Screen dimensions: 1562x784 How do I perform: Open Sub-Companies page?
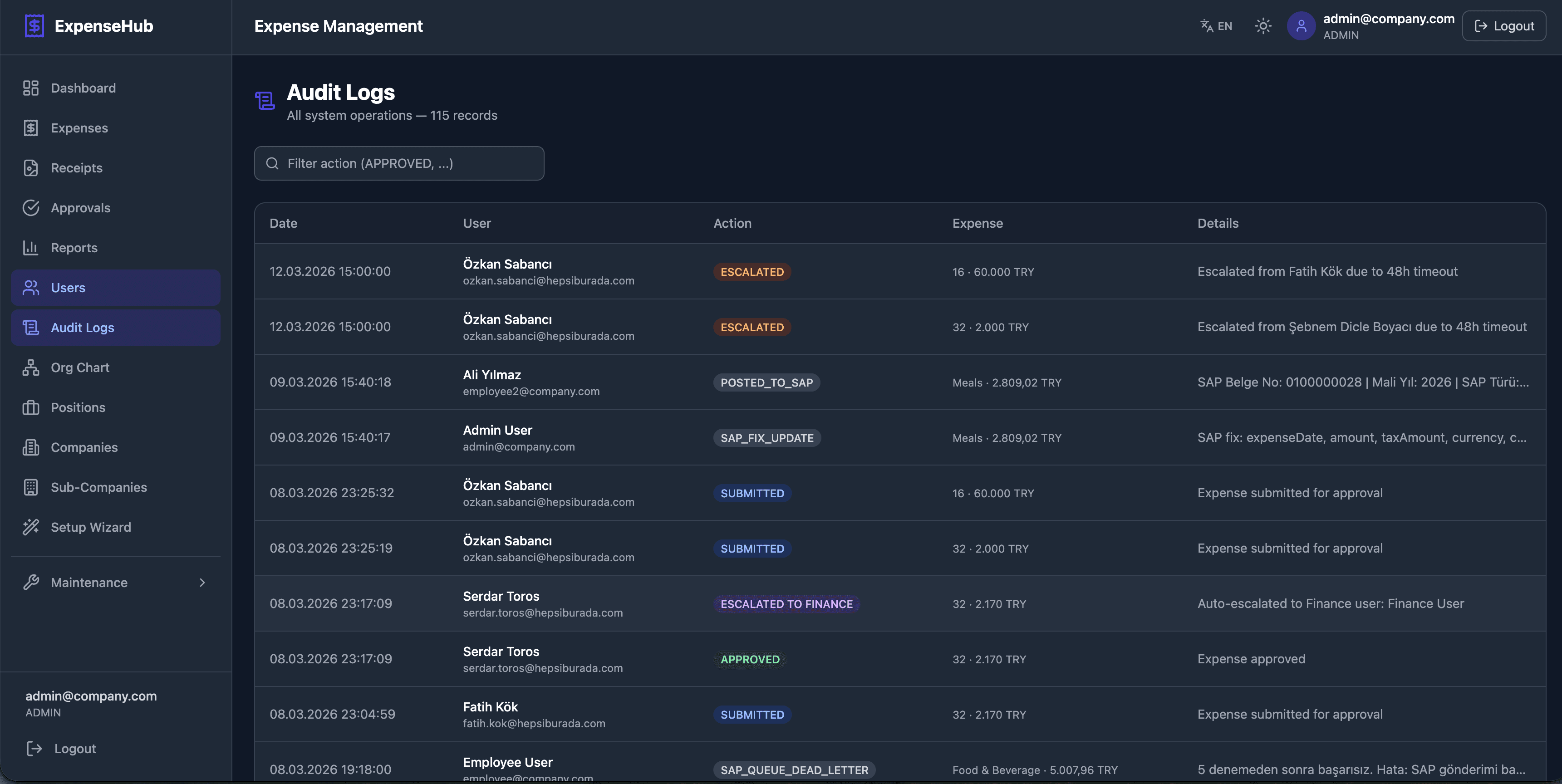point(115,487)
